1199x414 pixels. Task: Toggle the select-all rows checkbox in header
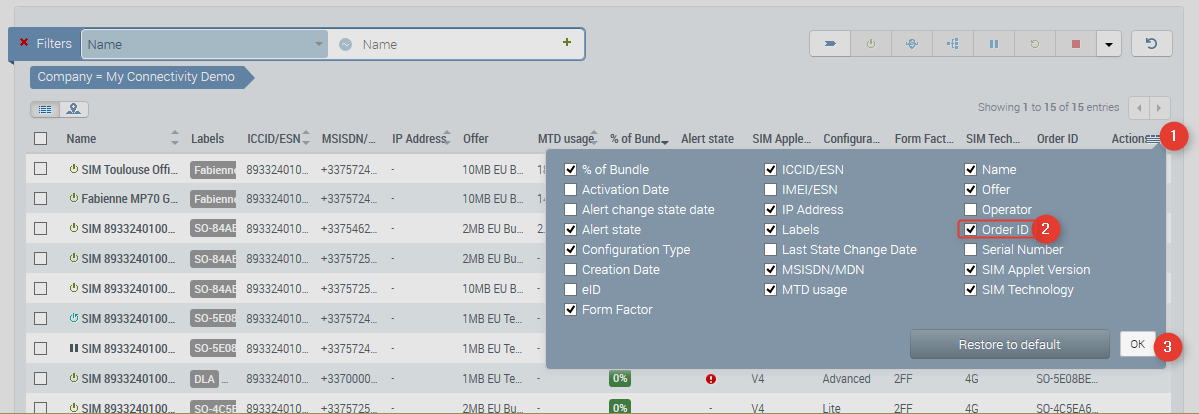(x=41, y=139)
